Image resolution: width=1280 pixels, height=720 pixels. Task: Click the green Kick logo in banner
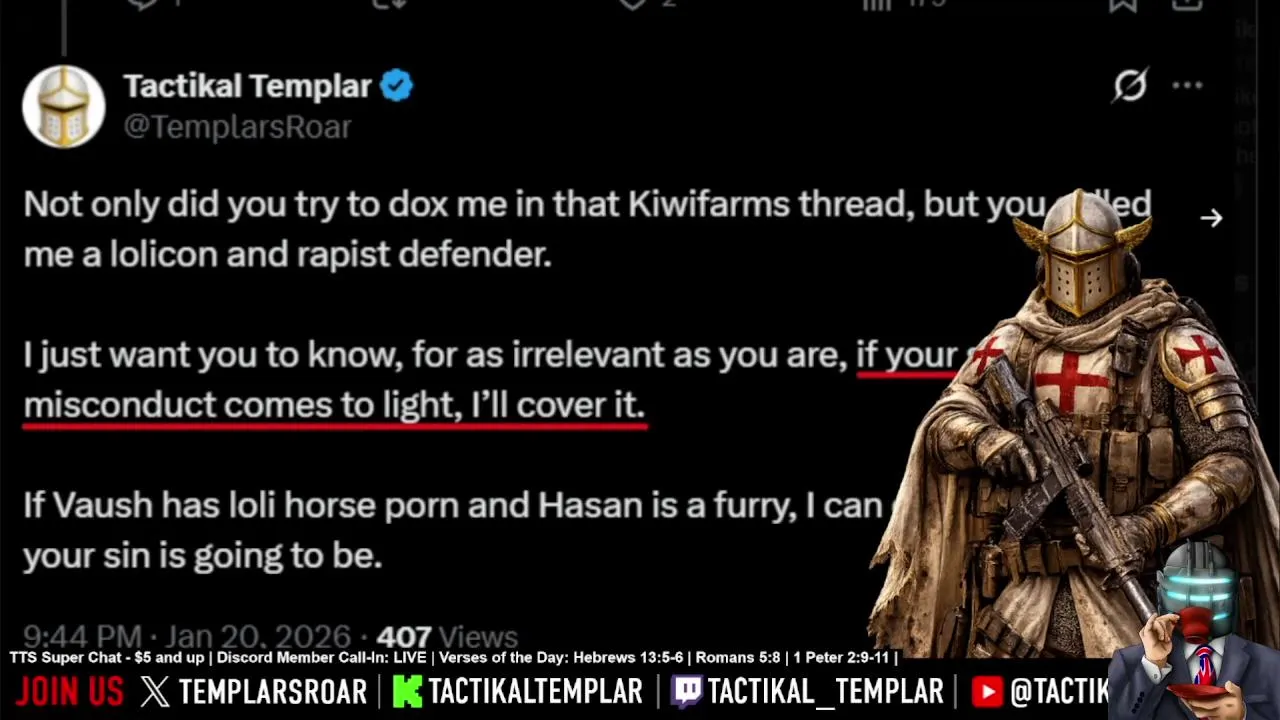point(407,691)
